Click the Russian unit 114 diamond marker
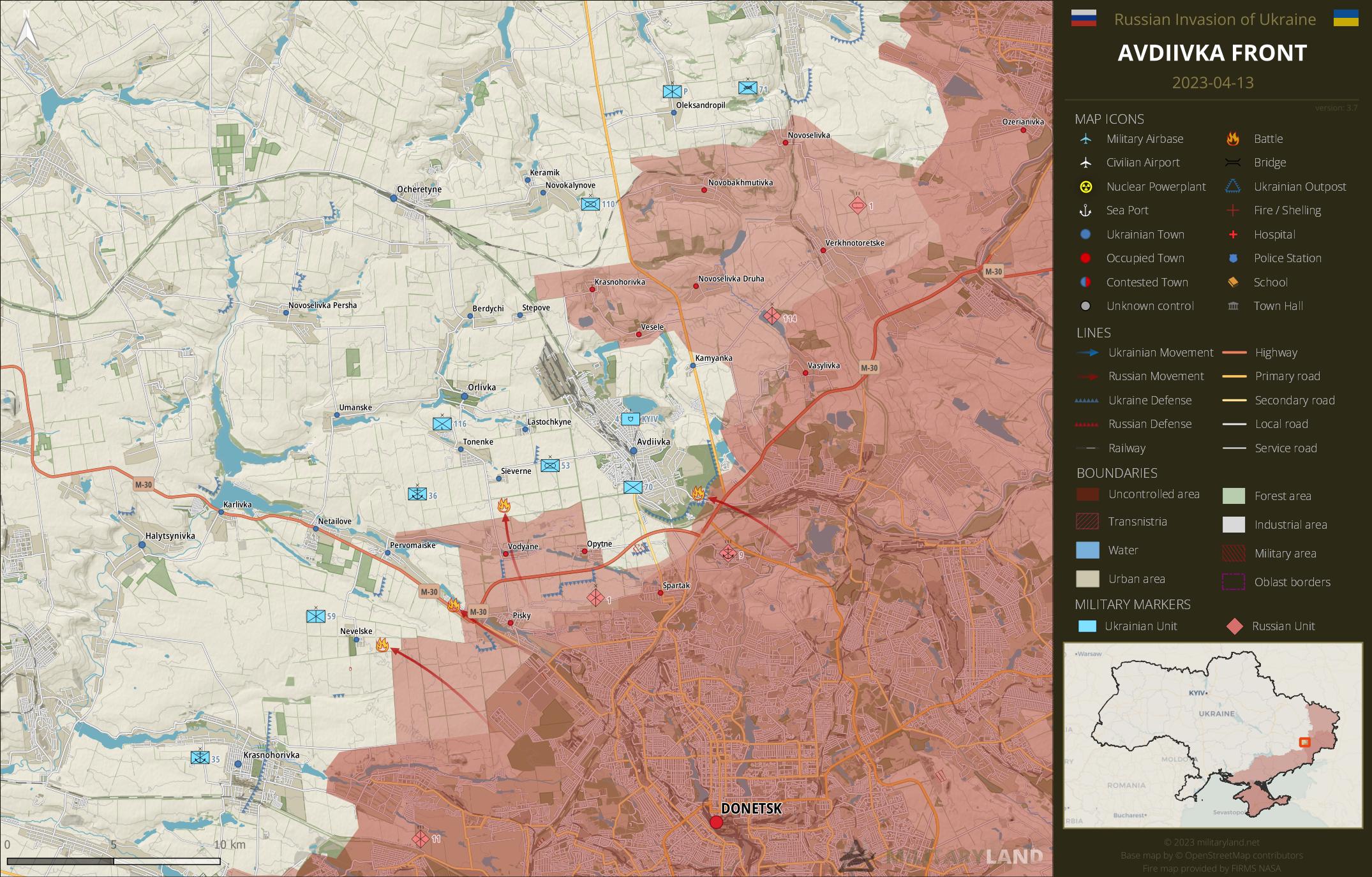 click(x=772, y=316)
